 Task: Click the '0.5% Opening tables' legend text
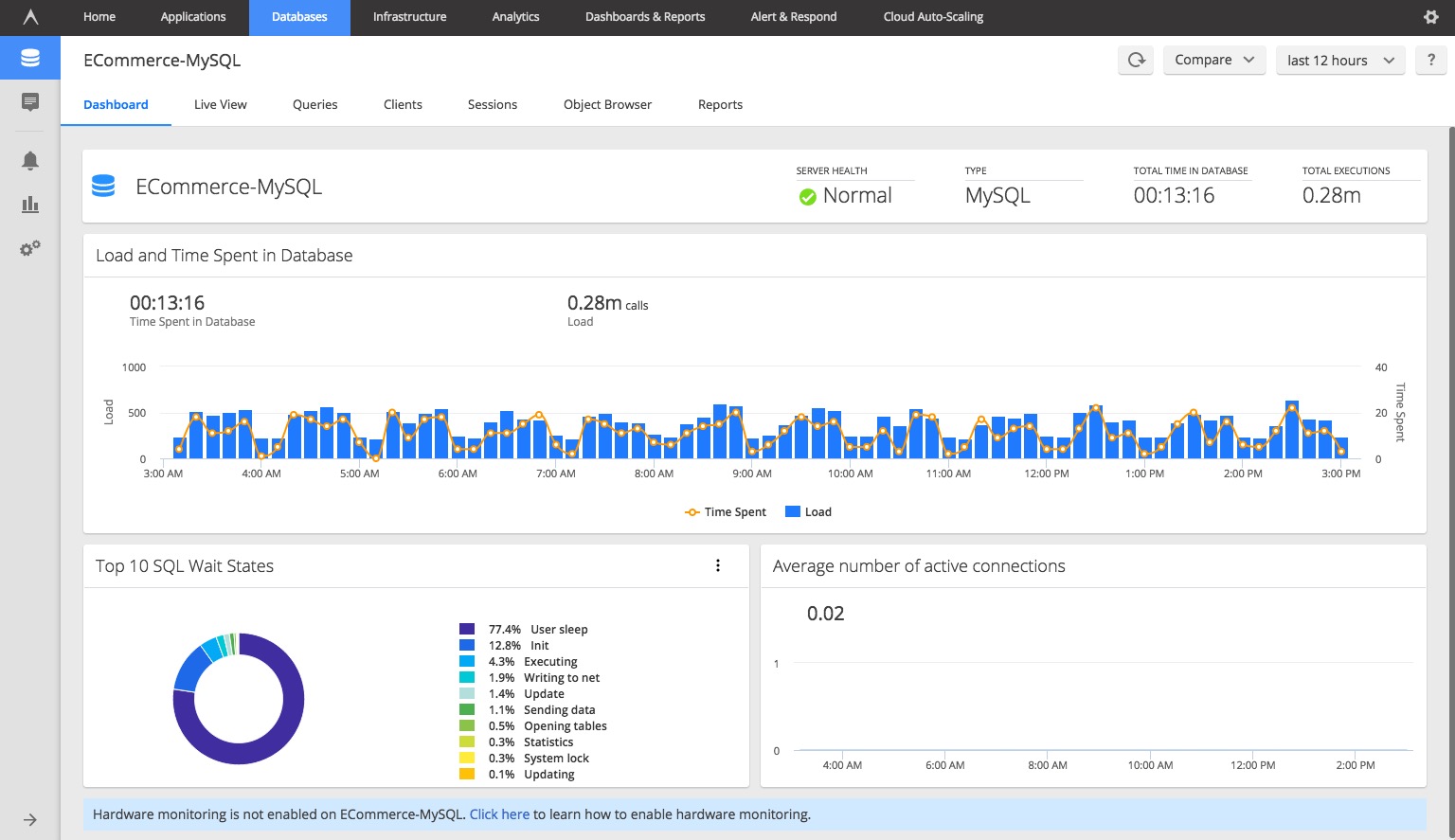tap(548, 726)
